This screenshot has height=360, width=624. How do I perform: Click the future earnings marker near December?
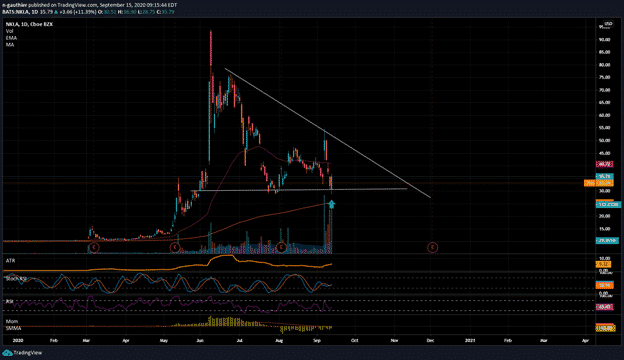click(x=433, y=247)
